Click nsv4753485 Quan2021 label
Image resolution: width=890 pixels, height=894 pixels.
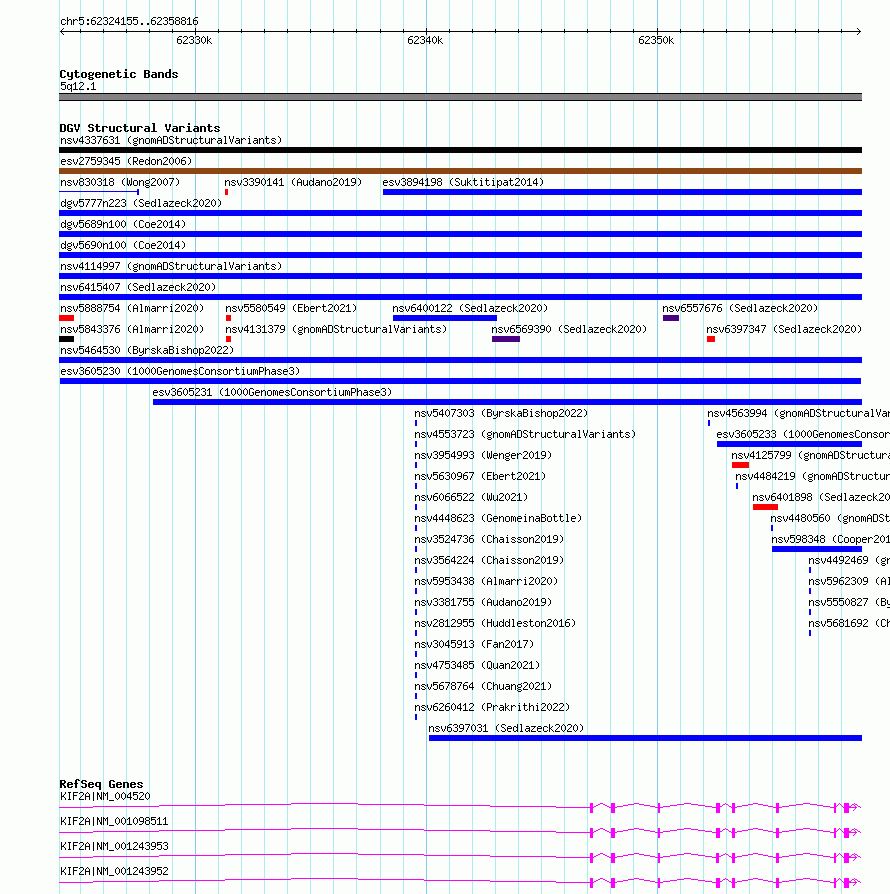pyautogui.click(x=477, y=665)
